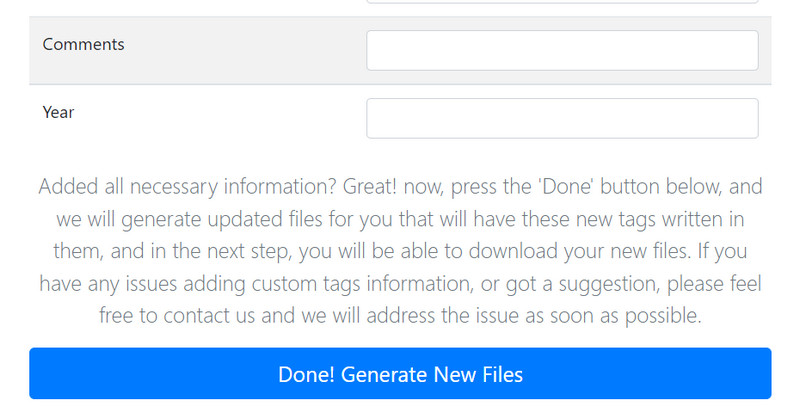This screenshot has width=800, height=407.
Task: Click the Comments text input field
Action: [562, 50]
